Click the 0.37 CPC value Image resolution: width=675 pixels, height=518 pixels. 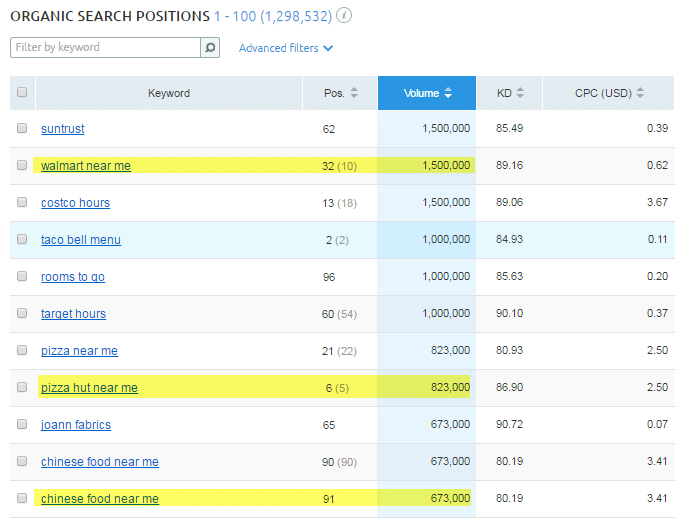pos(657,313)
